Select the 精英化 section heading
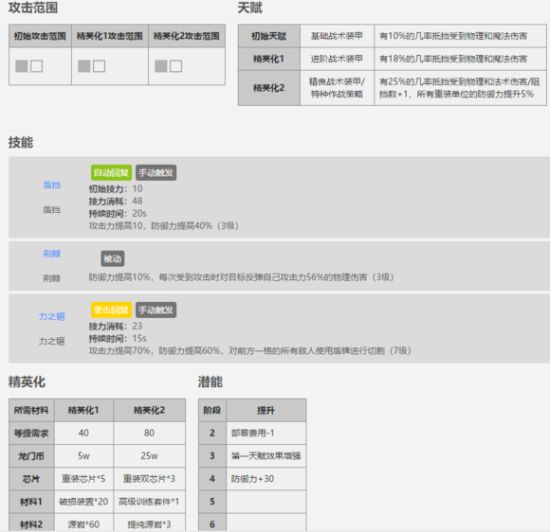 (x=27, y=382)
